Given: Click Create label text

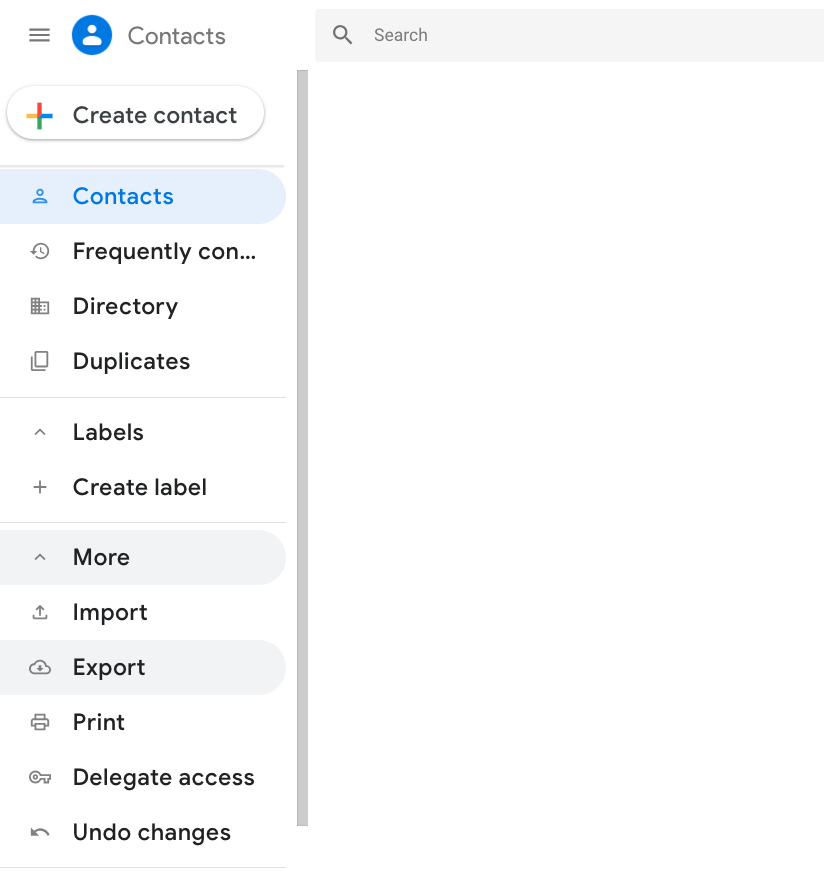Looking at the screenshot, I should (x=140, y=487).
